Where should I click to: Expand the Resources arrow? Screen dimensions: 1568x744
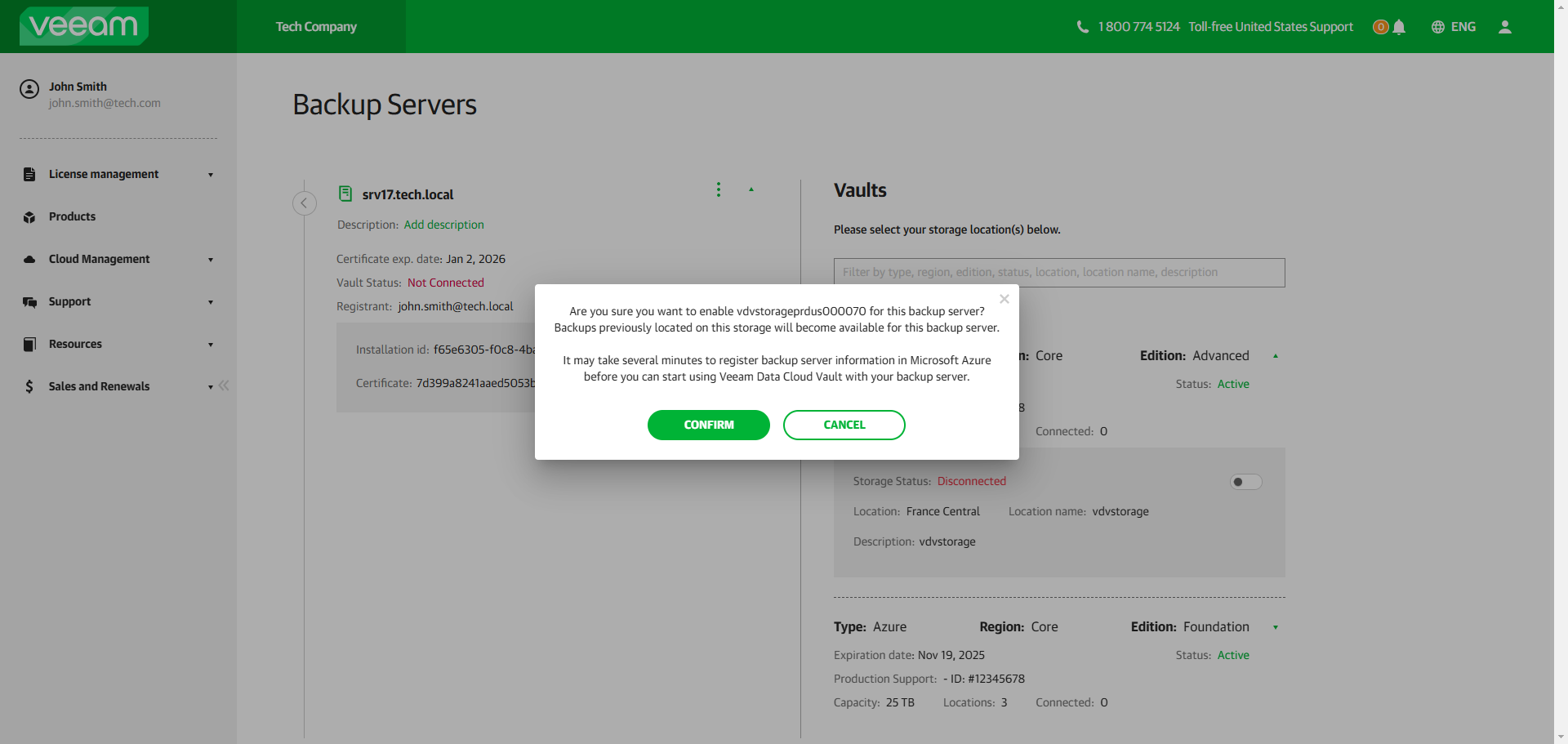(x=211, y=345)
